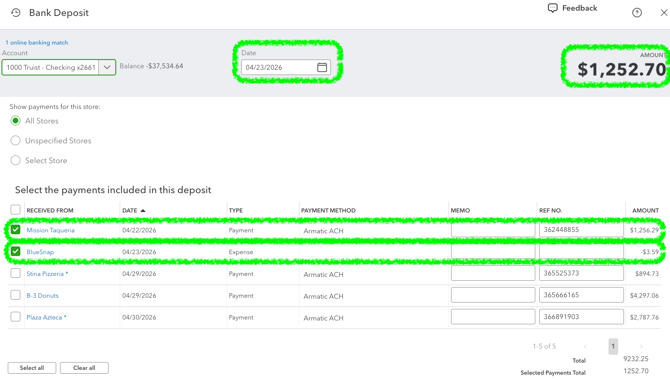Screen dimensions: 670x380
Task: Click the Select all button
Action: [x=32, y=368]
